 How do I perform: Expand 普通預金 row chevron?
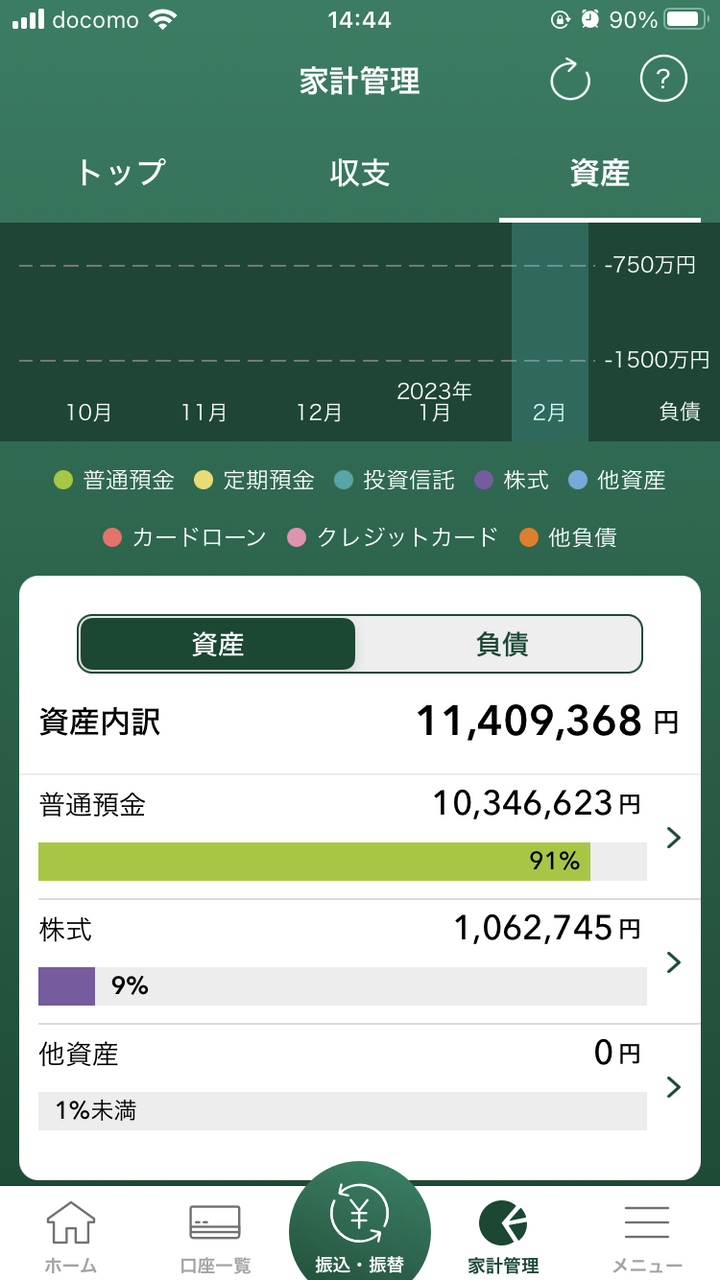(673, 838)
